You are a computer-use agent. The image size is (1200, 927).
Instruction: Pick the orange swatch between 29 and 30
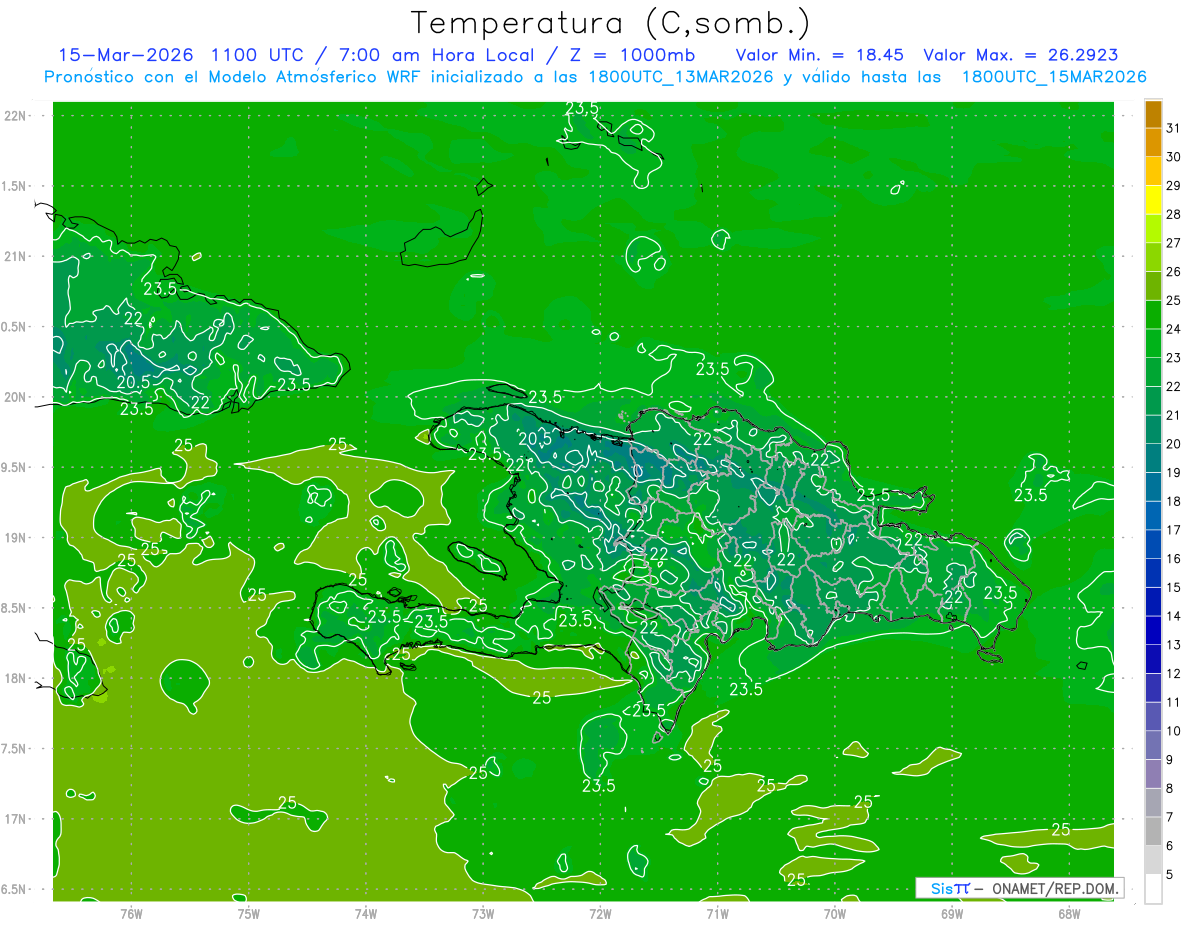coord(1153,171)
